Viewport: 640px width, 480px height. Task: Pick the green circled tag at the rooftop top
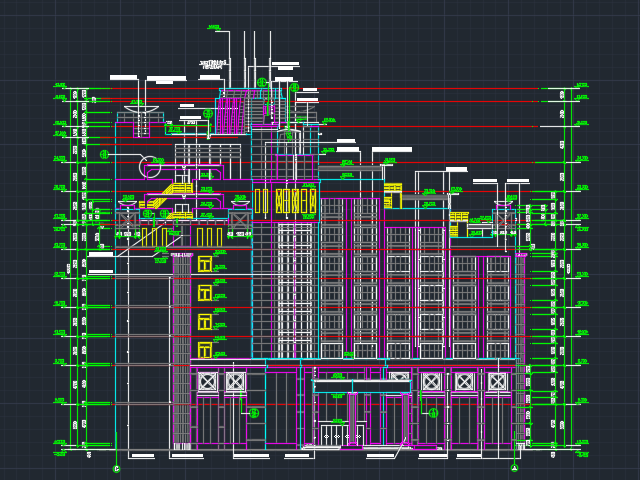pos(262,83)
